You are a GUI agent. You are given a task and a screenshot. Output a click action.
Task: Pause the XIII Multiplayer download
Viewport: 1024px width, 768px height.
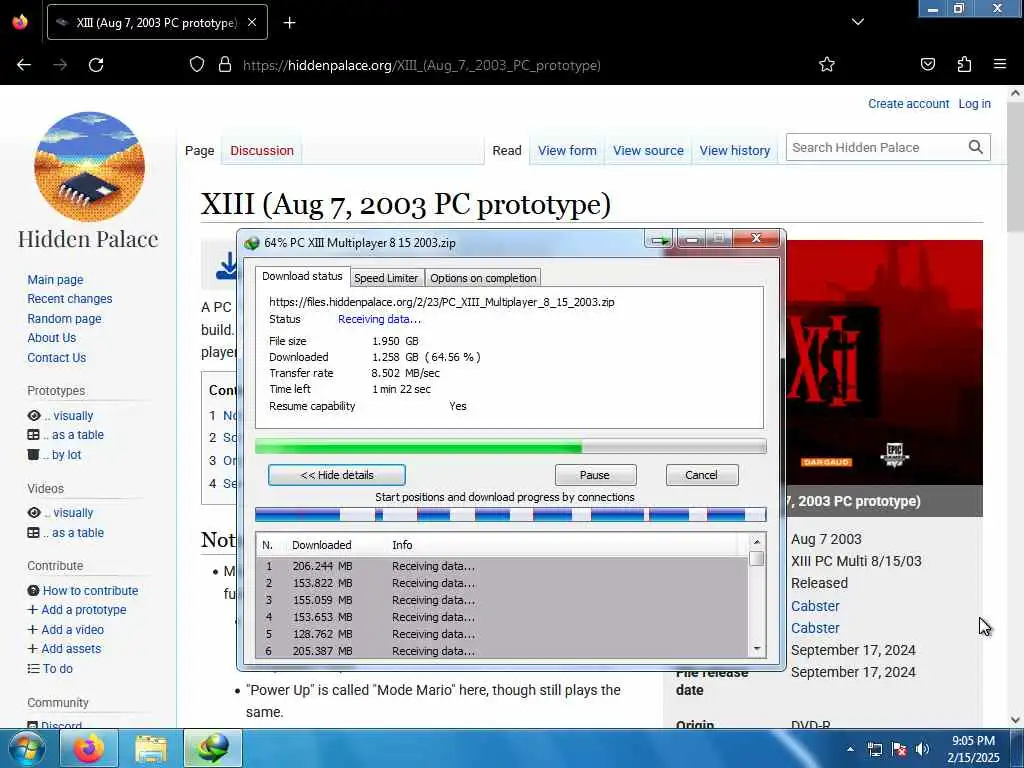595,475
